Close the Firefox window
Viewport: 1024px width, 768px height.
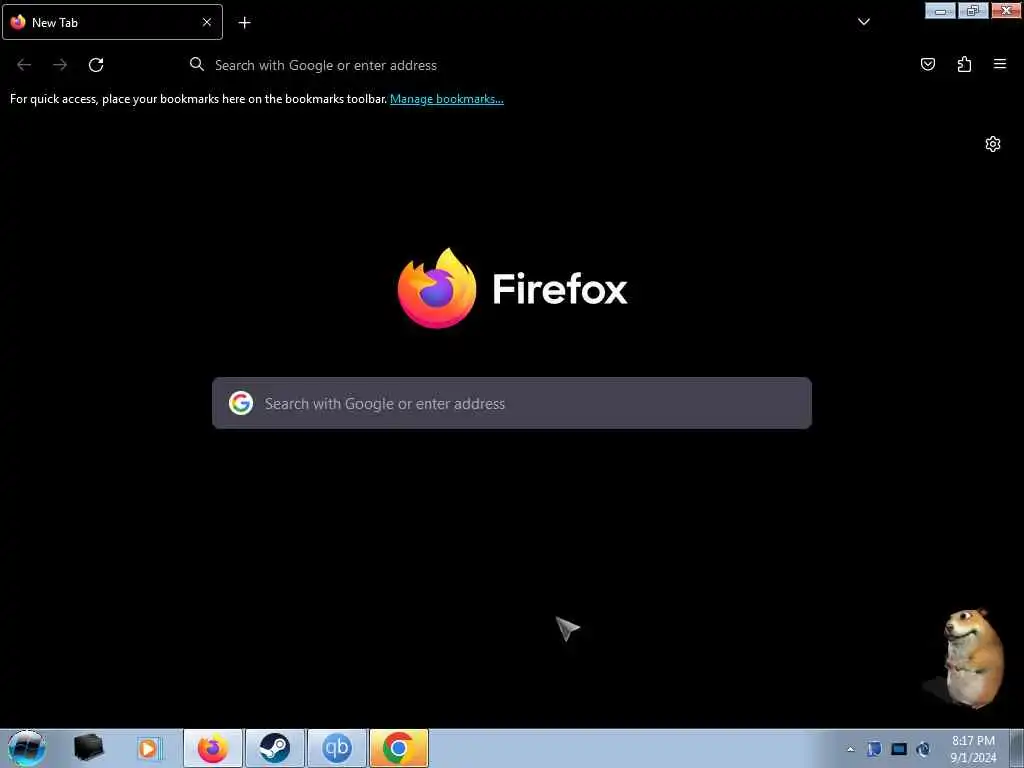(x=1006, y=10)
